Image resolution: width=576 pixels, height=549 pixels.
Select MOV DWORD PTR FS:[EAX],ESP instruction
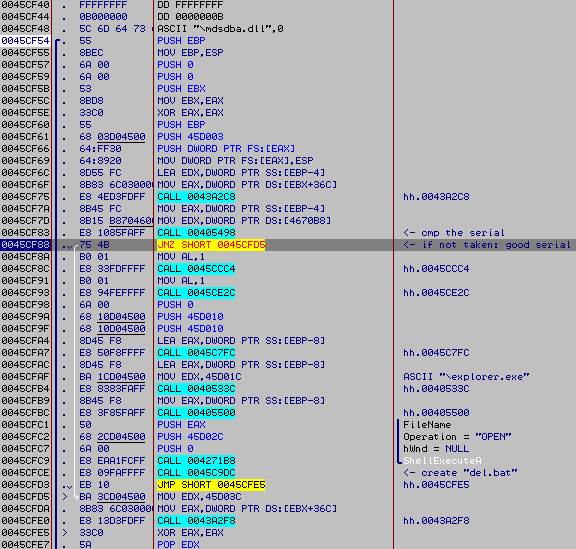[235, 161]
